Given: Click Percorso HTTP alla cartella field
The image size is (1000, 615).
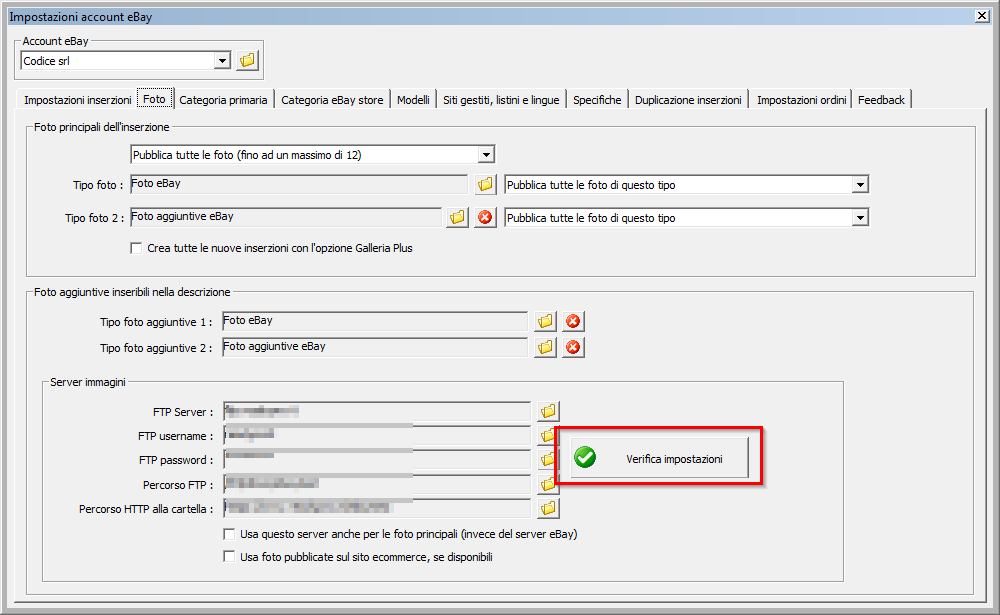Looking at the screenshot, I should [377, 508].
